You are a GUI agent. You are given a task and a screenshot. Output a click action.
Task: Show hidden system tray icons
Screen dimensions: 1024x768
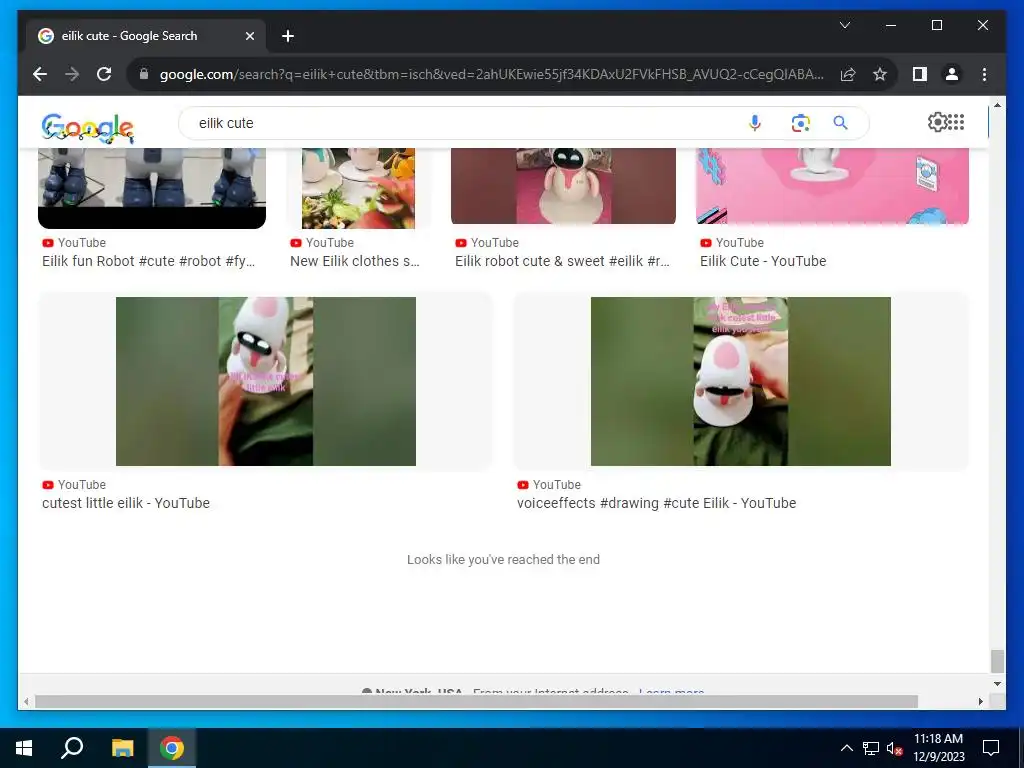pyautogui.click(x=846, y=748)
